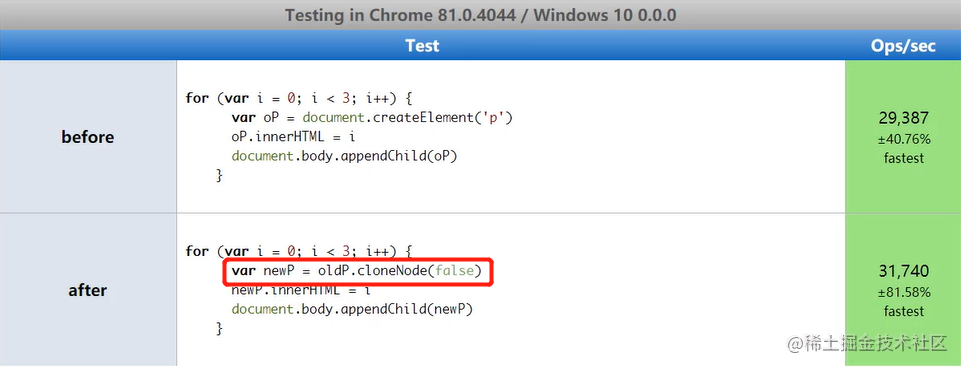This screenshot has width=961, height=367.
Task: Click the 31,740 ops/sec result
Action: coord(903,271)
